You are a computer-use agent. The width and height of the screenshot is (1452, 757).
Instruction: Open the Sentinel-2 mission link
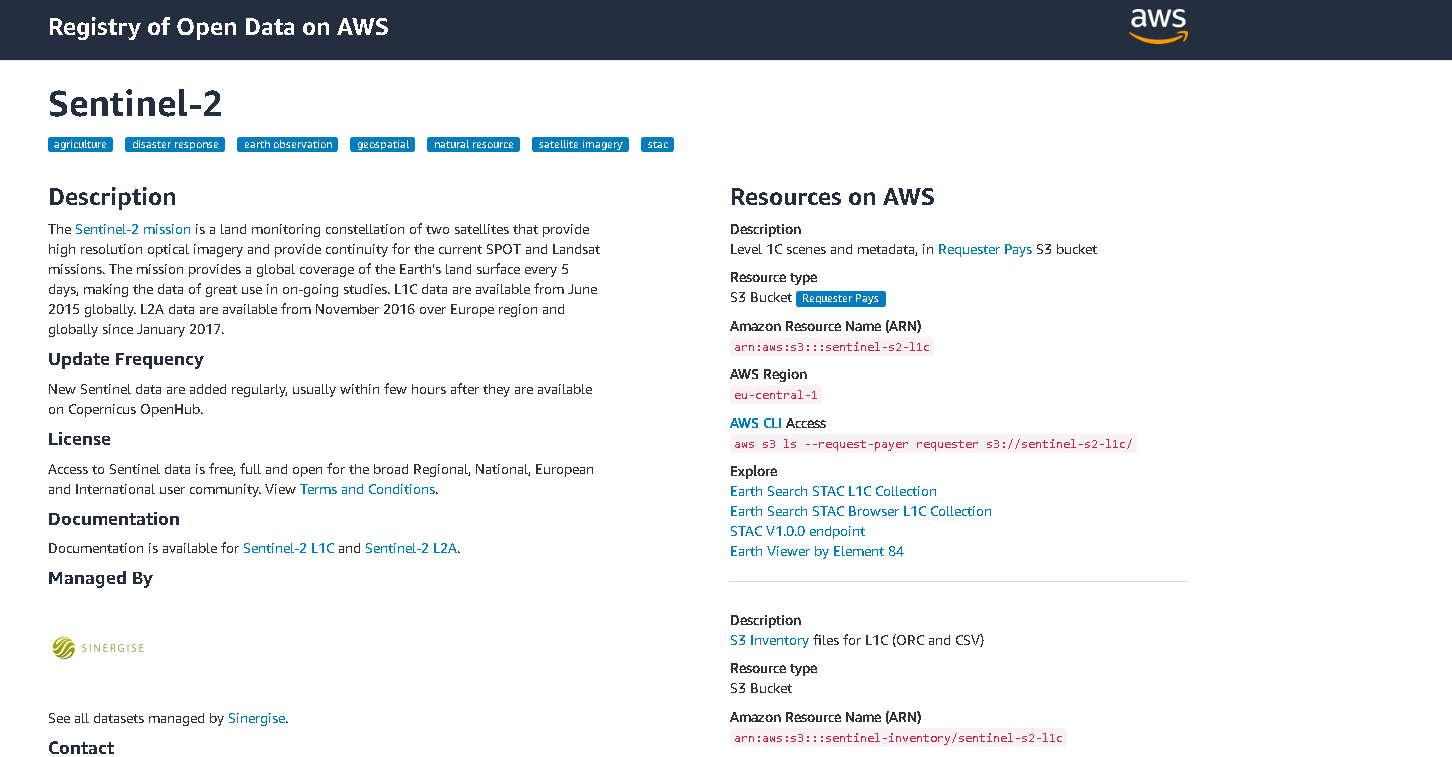click(133, 229)
